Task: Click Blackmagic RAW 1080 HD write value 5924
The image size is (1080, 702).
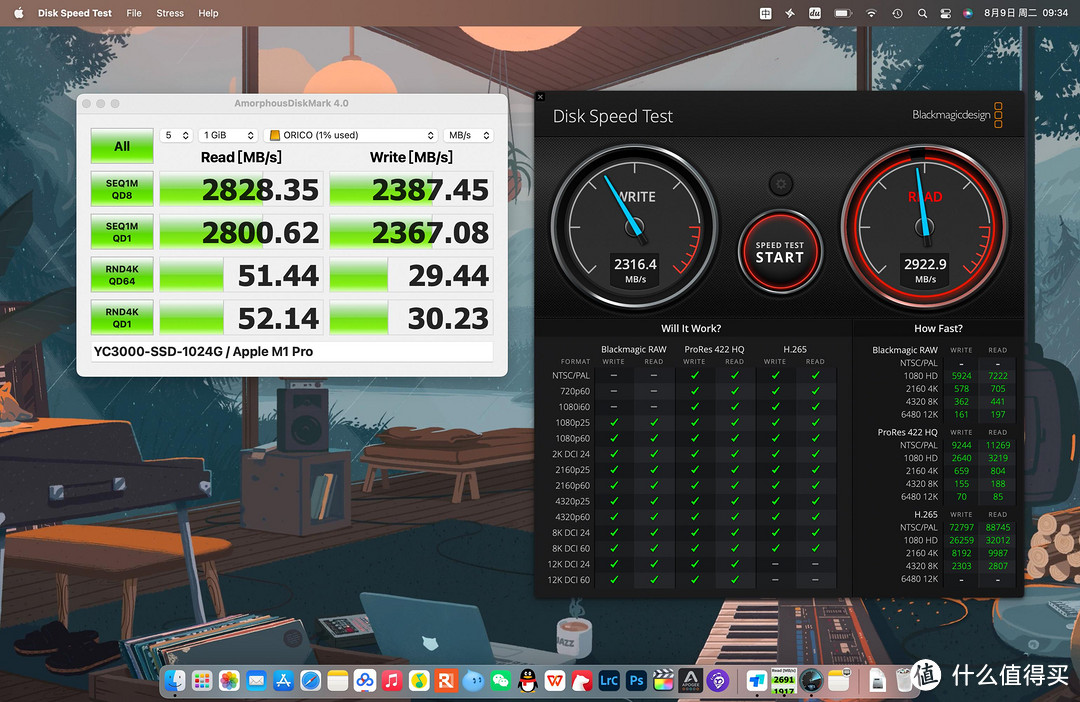Action: pos(962,375)
